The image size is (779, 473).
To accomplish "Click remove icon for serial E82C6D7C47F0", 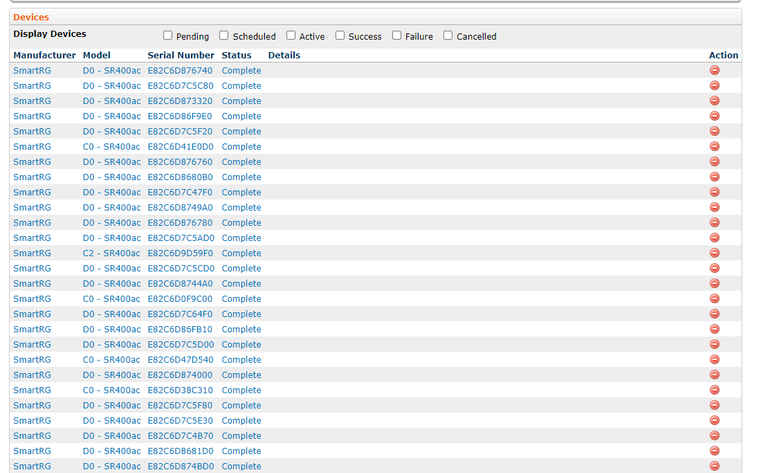I will [x=714, y=192].
